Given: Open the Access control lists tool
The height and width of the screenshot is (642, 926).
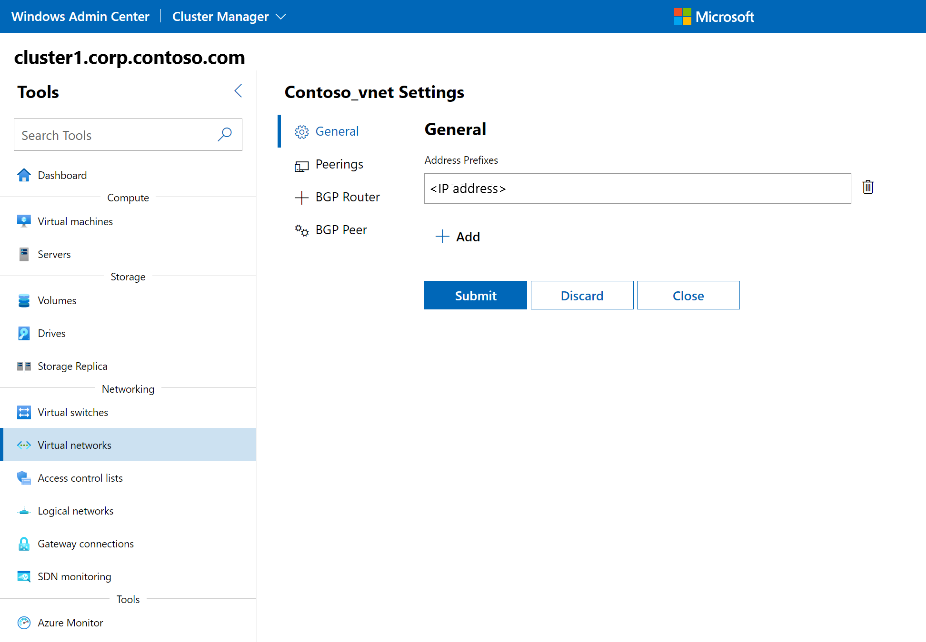Looking at the screenshot, I should [80, 478].
